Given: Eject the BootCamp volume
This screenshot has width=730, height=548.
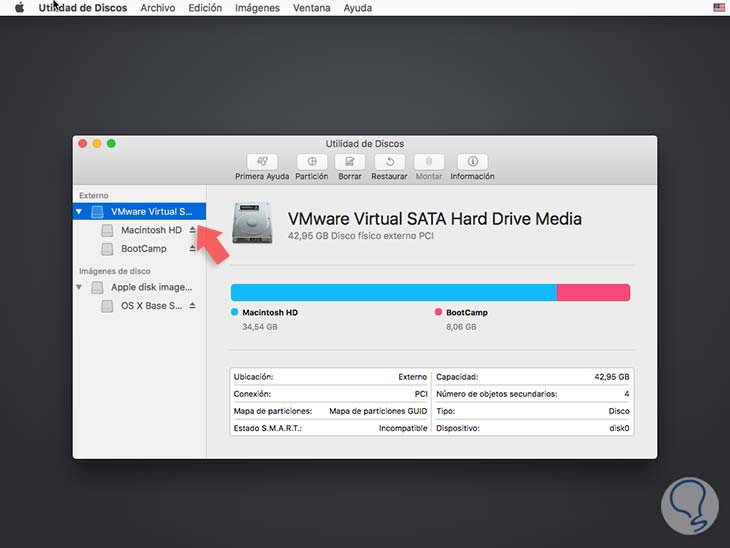Looking at the screenshot, I should point(192,249).
